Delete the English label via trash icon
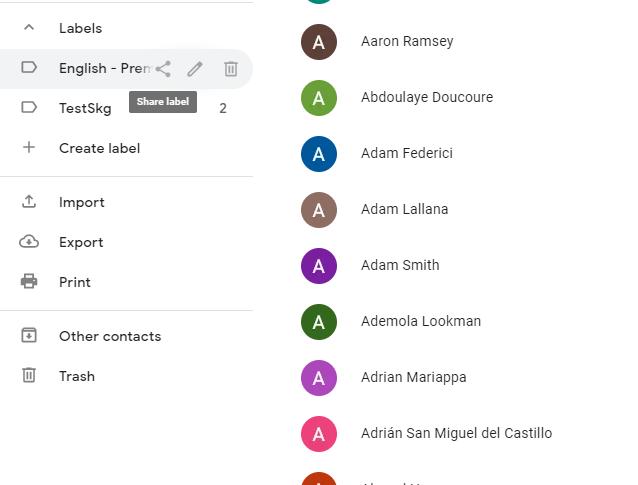This screenshot has height=485, width=638. click(230, 69)
